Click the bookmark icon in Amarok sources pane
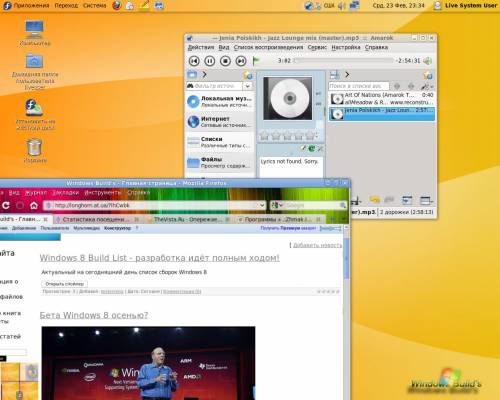This screenshot has width=500, height=400. [x=248, y=75]
